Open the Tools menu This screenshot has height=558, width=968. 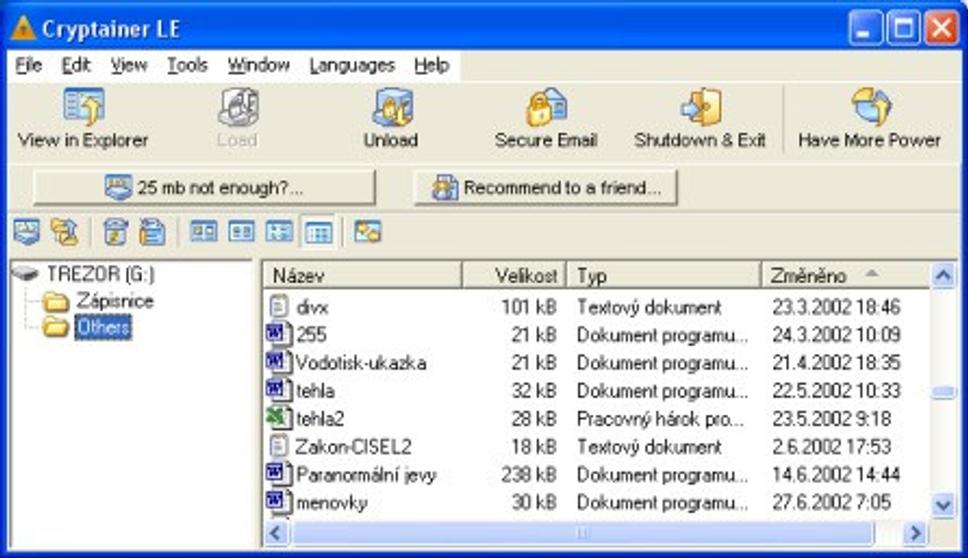click(187, 65)
